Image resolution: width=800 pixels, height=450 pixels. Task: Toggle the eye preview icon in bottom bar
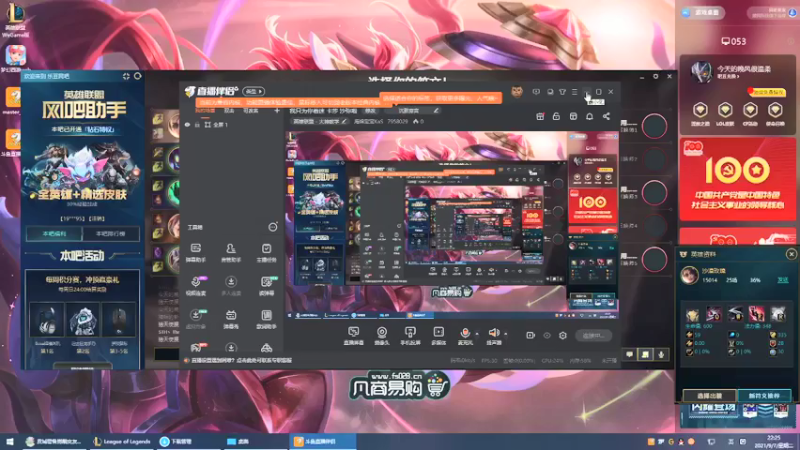(546, 335)
